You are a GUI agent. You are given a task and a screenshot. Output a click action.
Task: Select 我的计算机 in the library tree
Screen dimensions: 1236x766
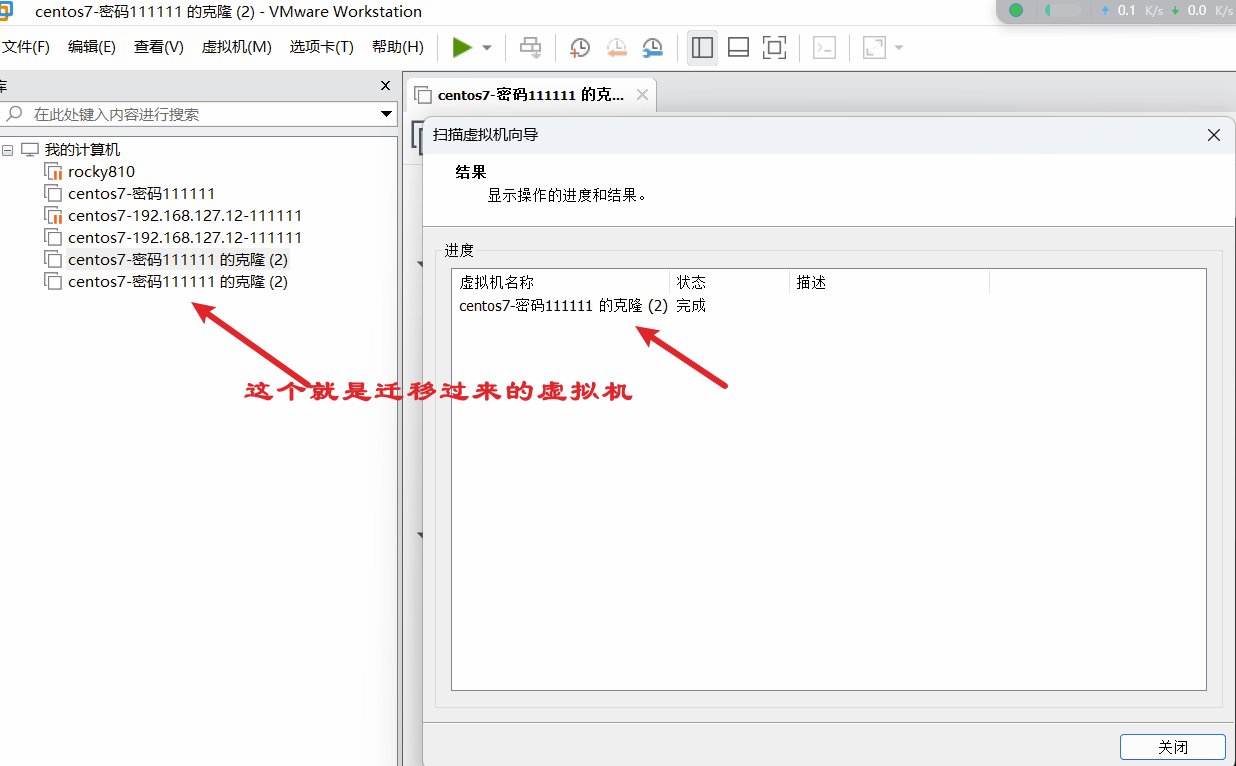[x=82, y=149]
